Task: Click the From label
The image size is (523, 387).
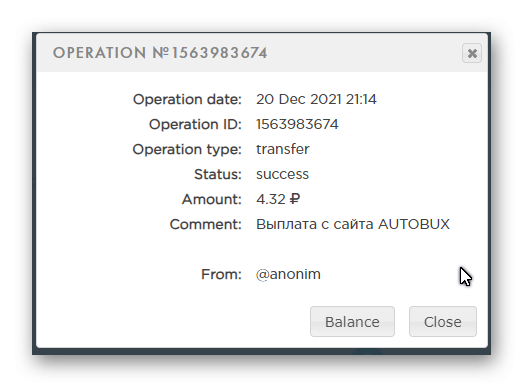Action: click(x=221, y=275)
